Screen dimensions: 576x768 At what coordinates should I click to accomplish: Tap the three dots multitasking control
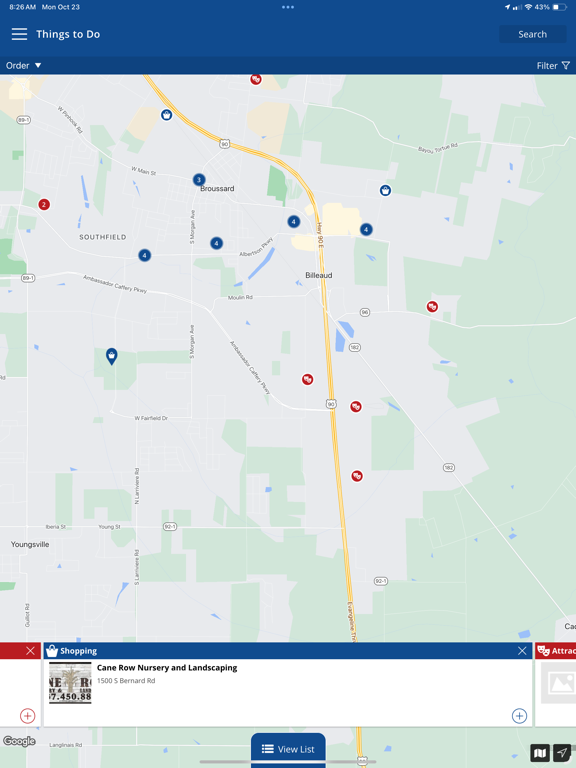pyautogui.click(x=288, y=7)
